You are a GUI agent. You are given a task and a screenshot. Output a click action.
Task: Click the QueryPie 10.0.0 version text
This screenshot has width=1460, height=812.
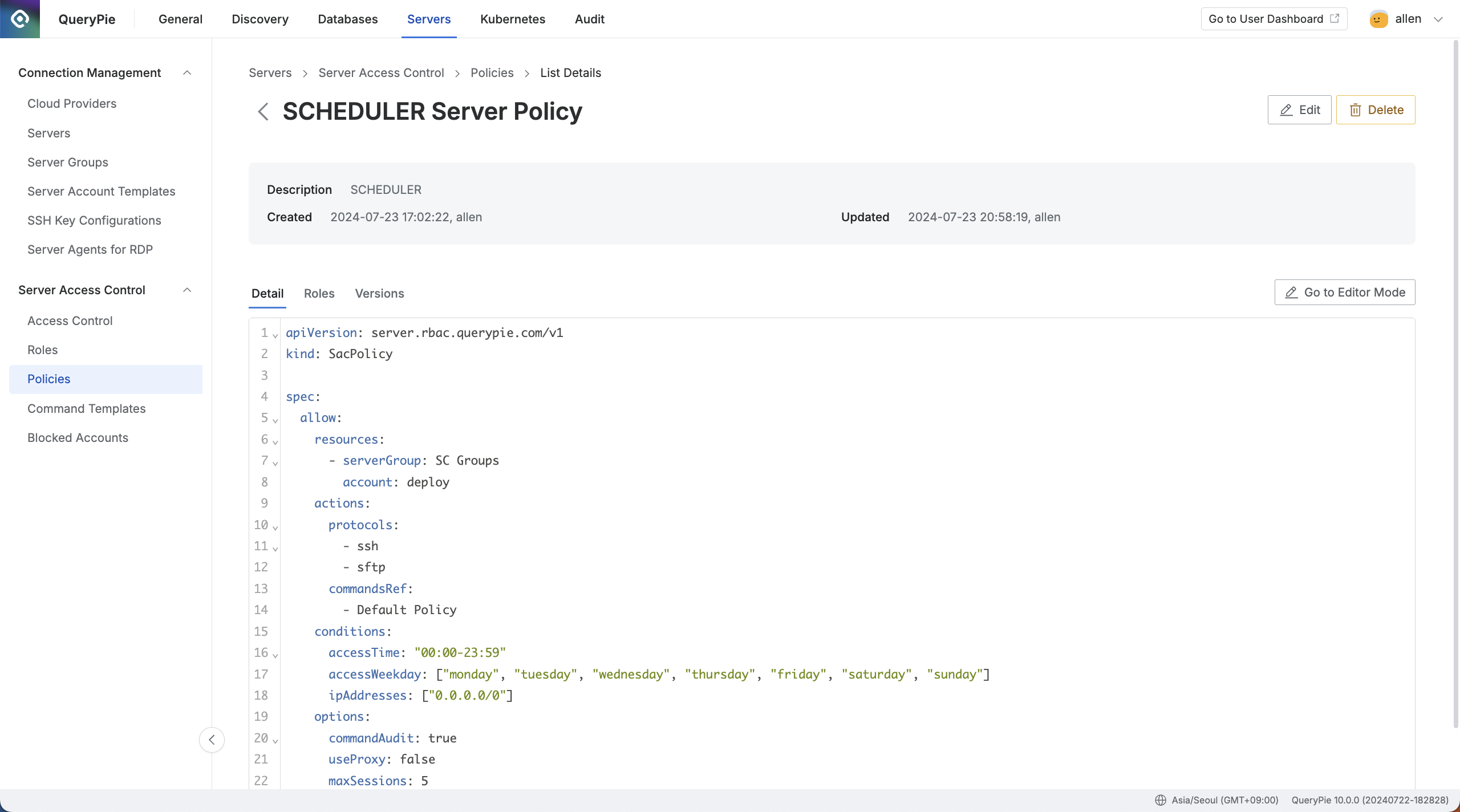tap(1370, 800)
